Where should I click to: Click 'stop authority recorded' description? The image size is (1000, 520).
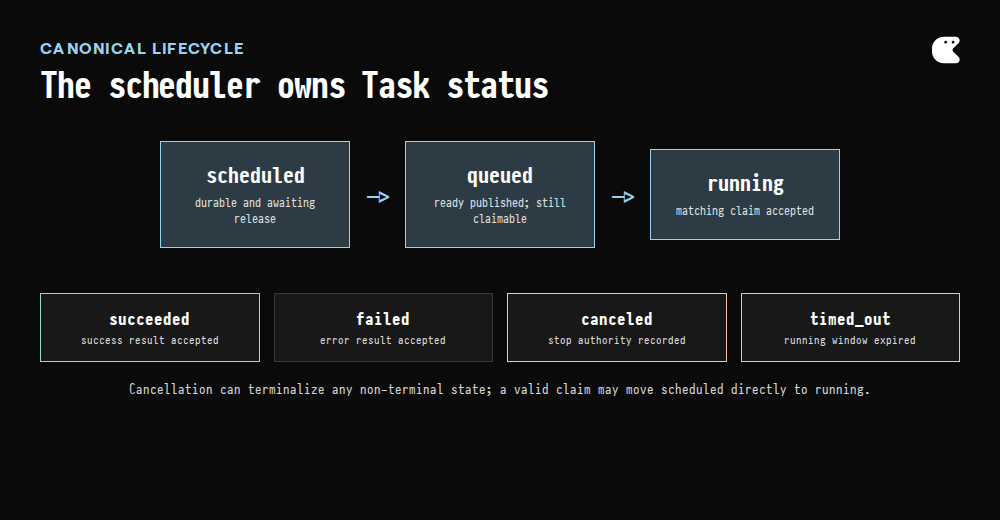(617, 341)
